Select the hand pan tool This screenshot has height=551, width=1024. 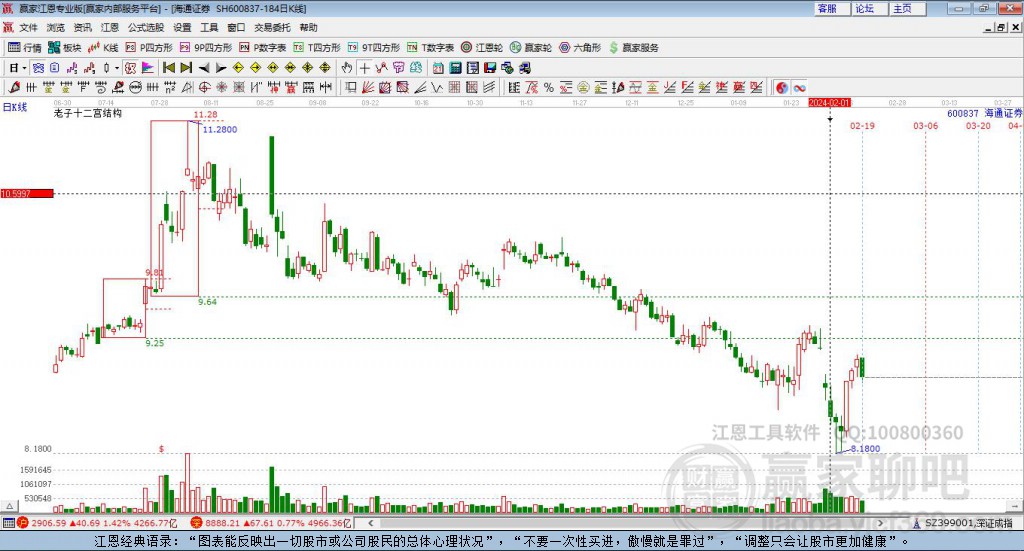pyautogui.click(x=347, y=68)
